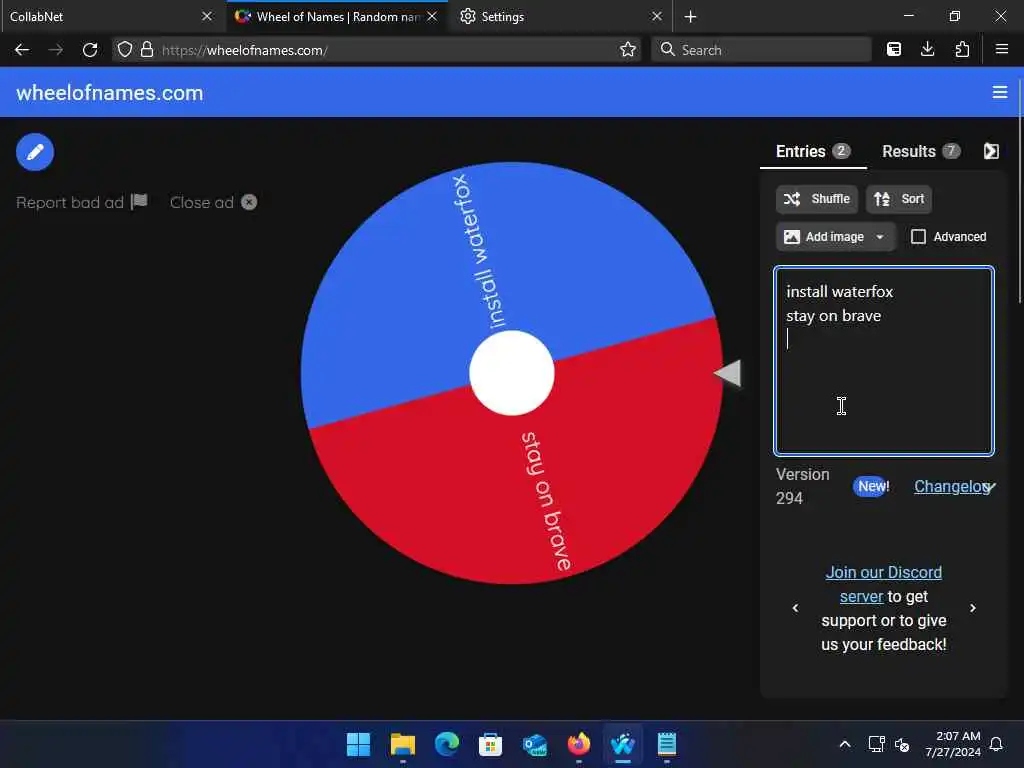The width and height of the screenshot is (1024, 768).
Task: Click the browser Search box
Action: 761,50
